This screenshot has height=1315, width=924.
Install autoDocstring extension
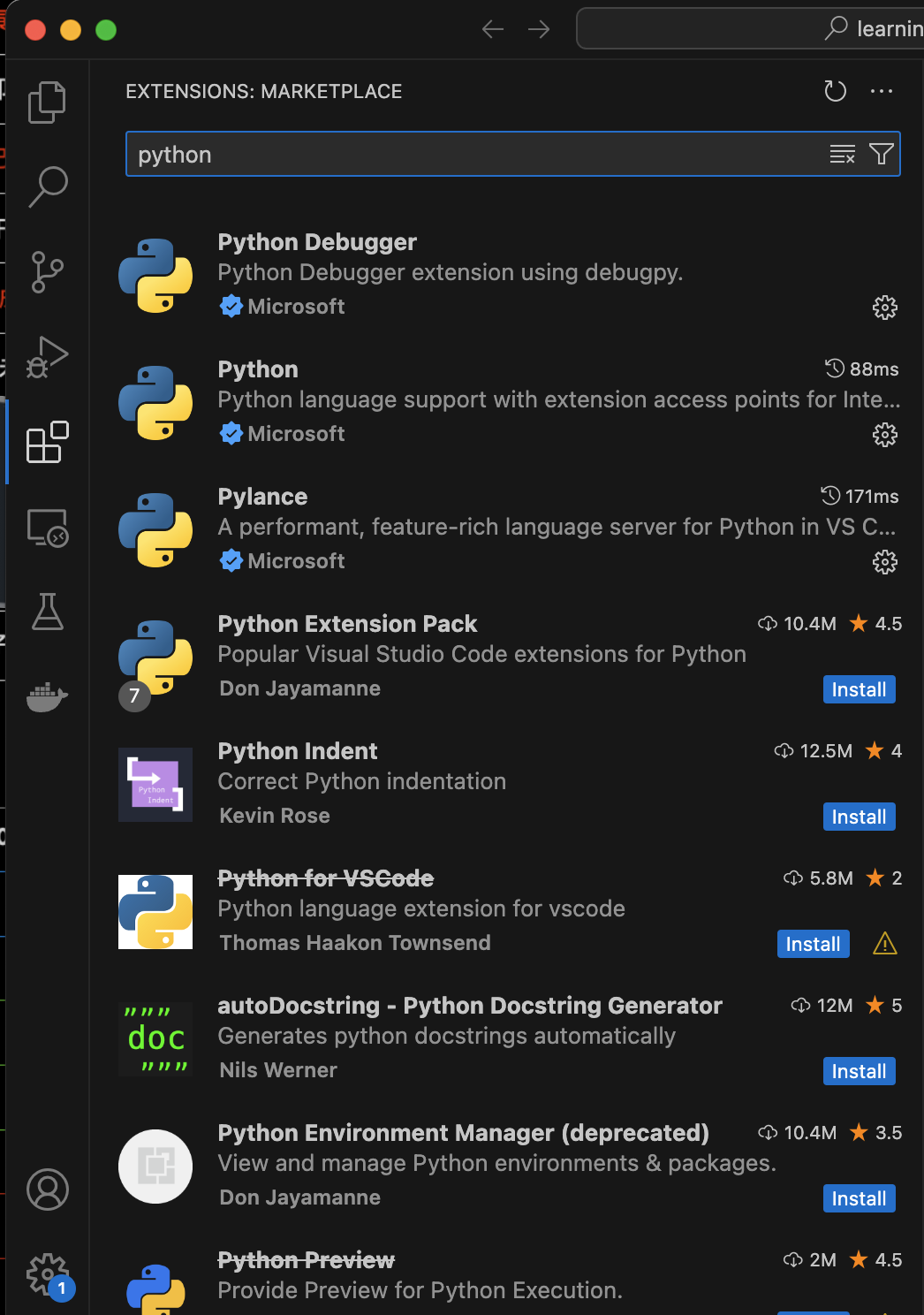pyautogui.click(x=859, y=1071)
